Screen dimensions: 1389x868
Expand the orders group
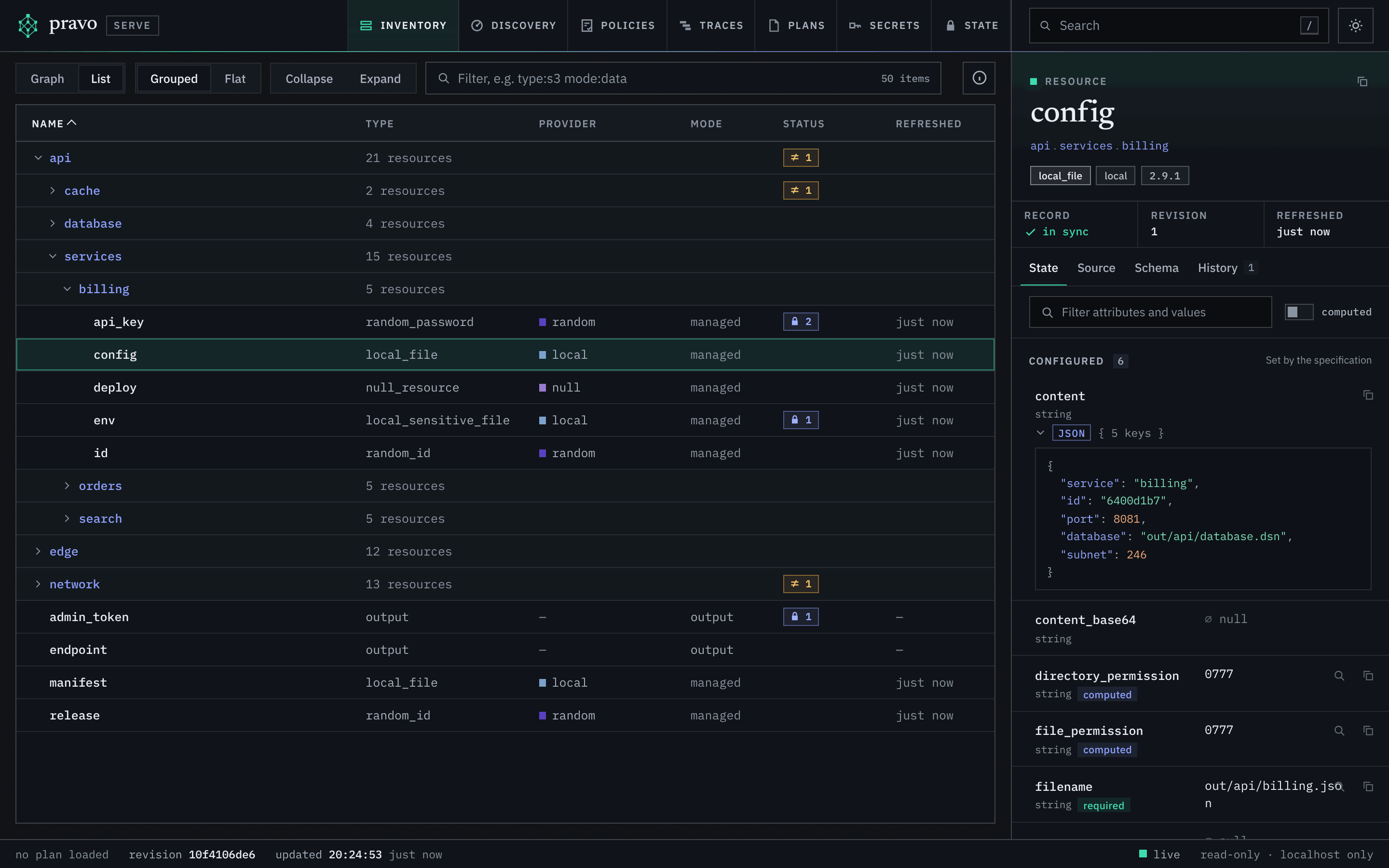pos(67,486)
